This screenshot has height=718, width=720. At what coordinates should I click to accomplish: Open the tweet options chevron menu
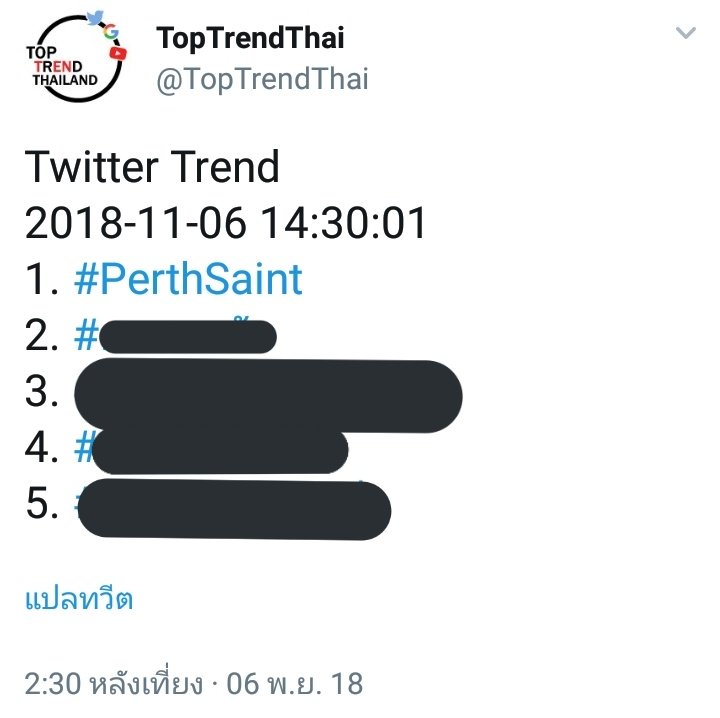click(x=685, y=33)
